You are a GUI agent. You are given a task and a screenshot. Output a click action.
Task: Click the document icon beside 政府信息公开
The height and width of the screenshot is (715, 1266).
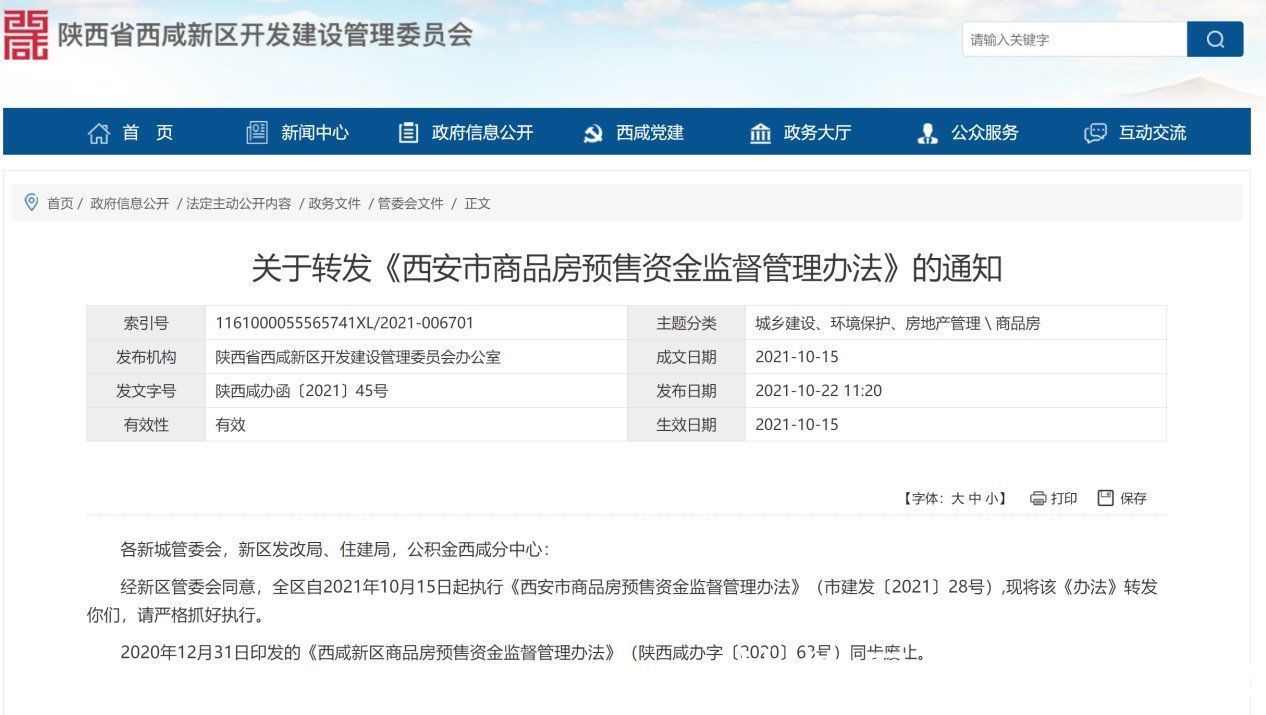click(408, 132)
